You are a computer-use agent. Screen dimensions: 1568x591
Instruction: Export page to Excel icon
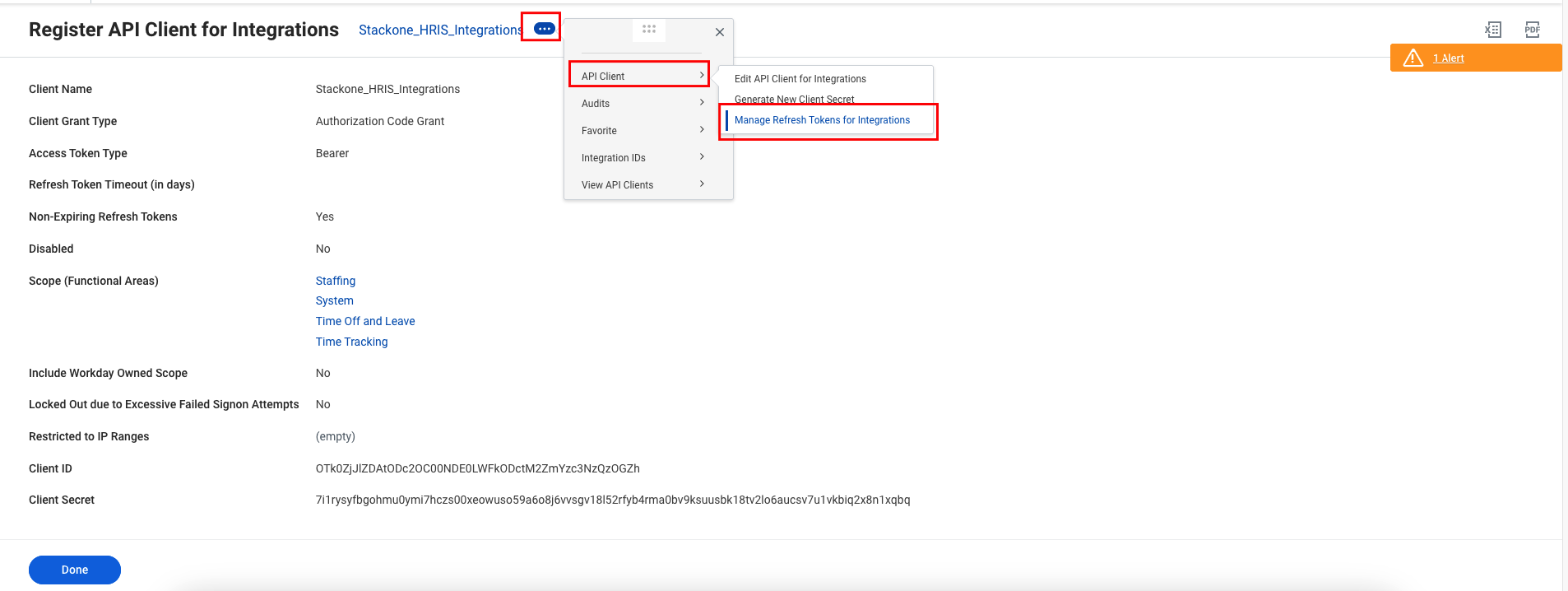(x=1492, y=30)
